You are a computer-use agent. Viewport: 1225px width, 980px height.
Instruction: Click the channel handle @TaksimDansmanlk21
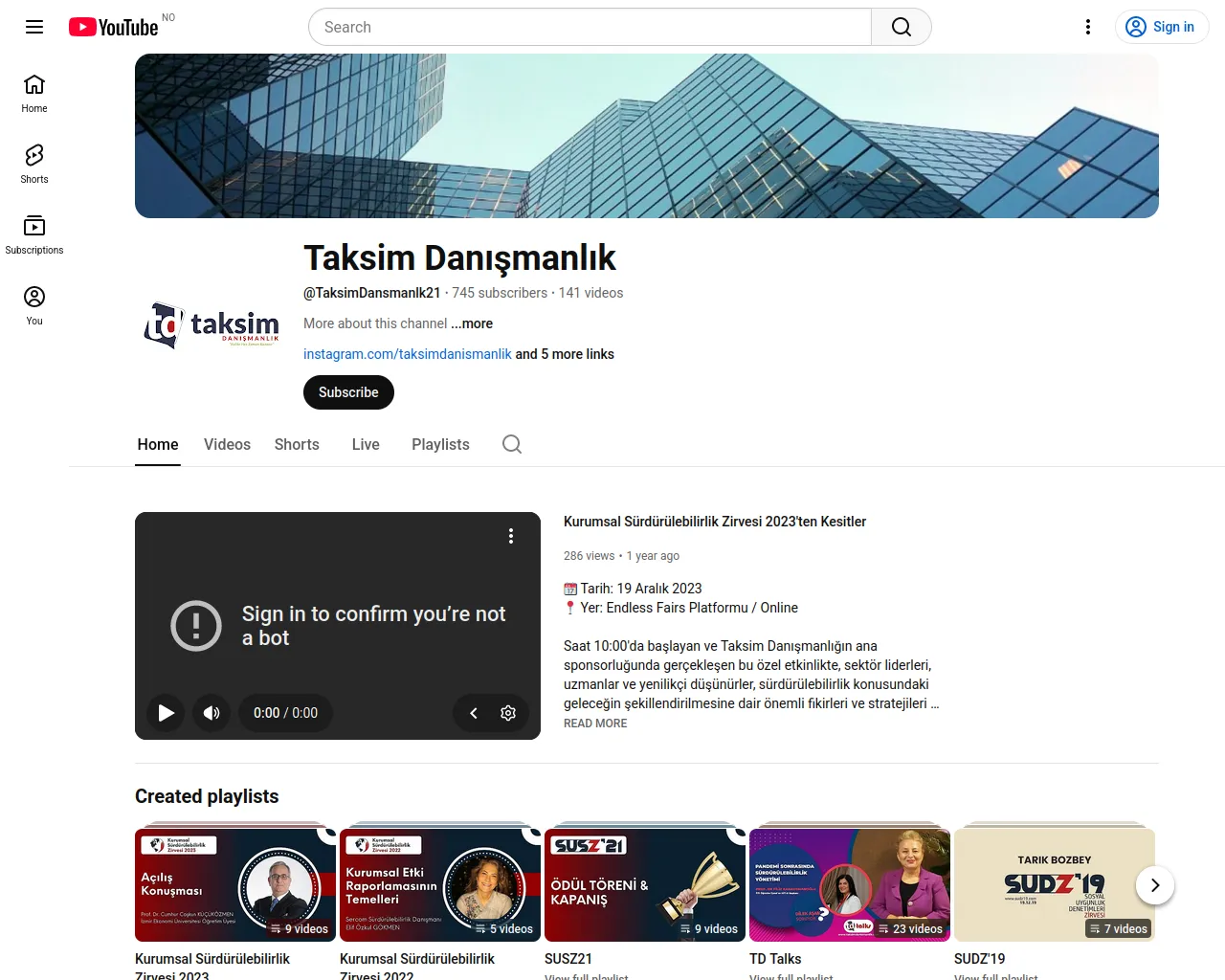pos(372,293)
